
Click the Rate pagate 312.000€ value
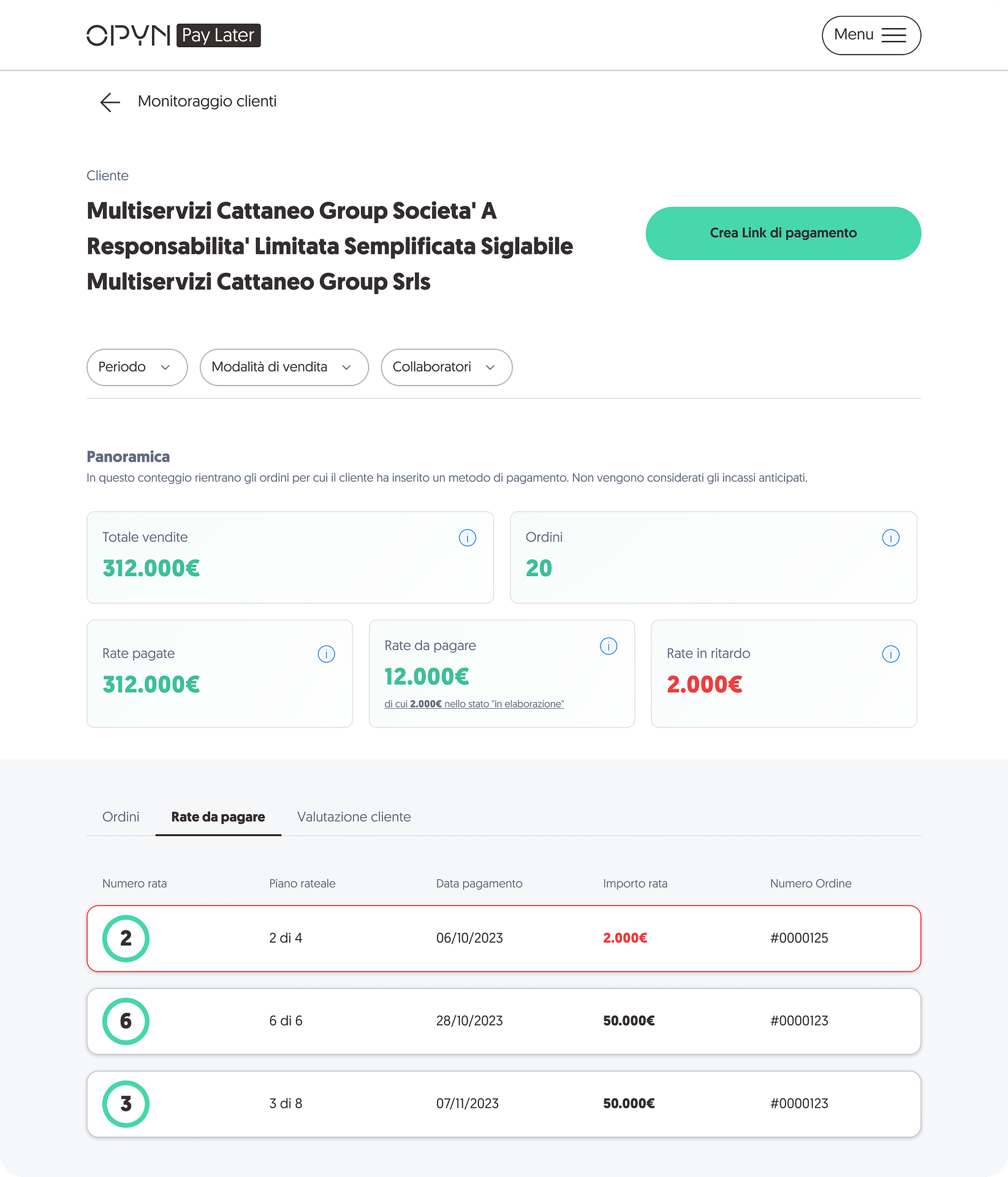click(x=151, y=685)
